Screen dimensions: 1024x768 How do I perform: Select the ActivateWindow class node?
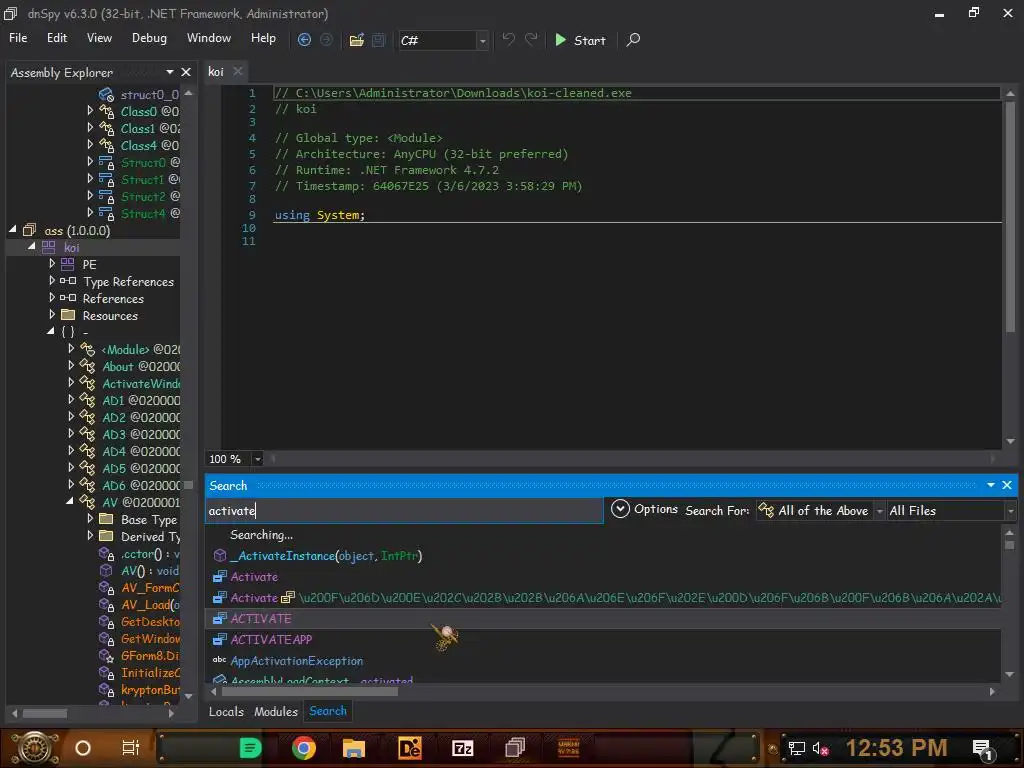[140, 383]
